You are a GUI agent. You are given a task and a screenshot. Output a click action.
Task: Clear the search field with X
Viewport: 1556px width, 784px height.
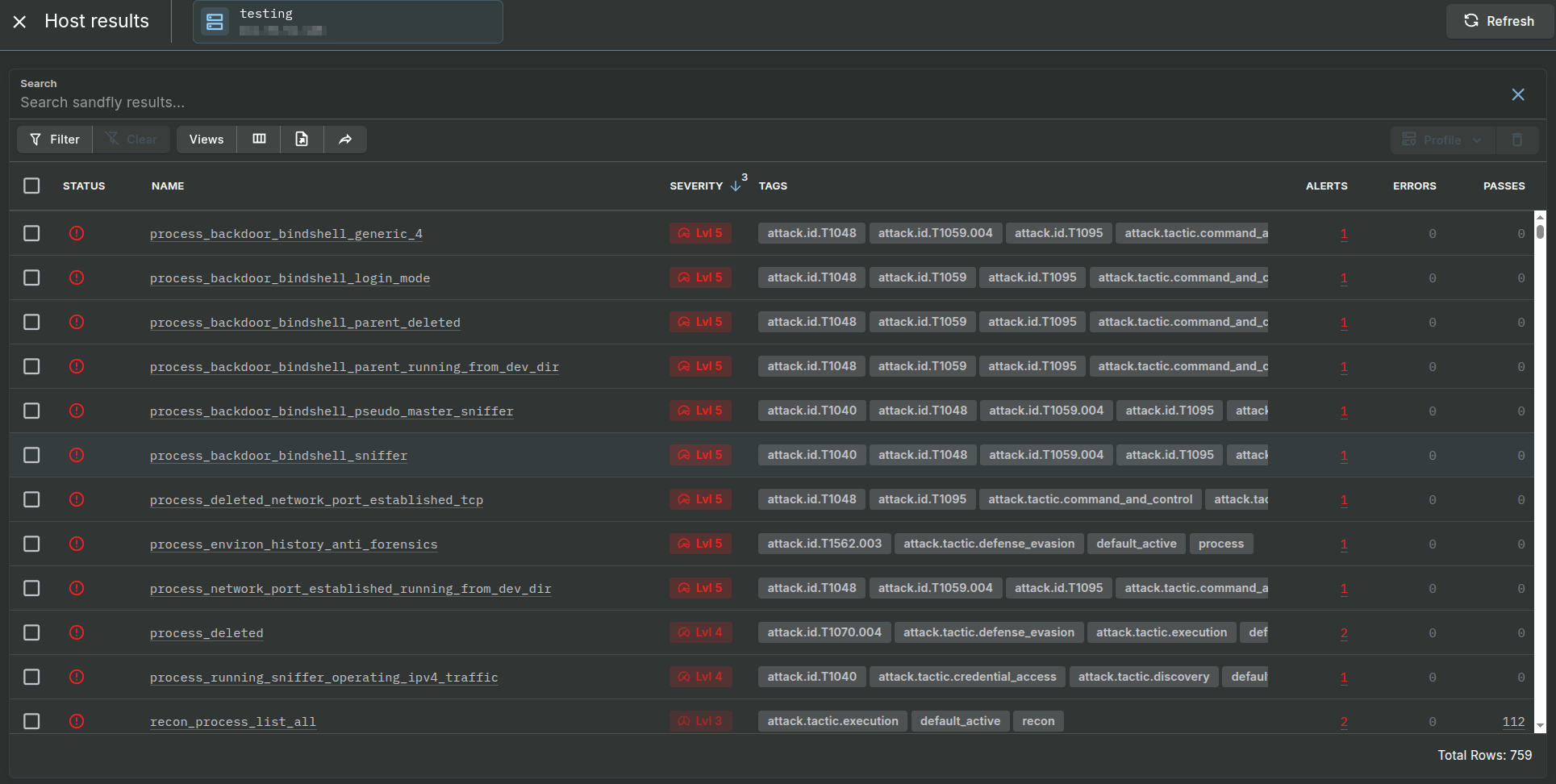[1517, 94]
